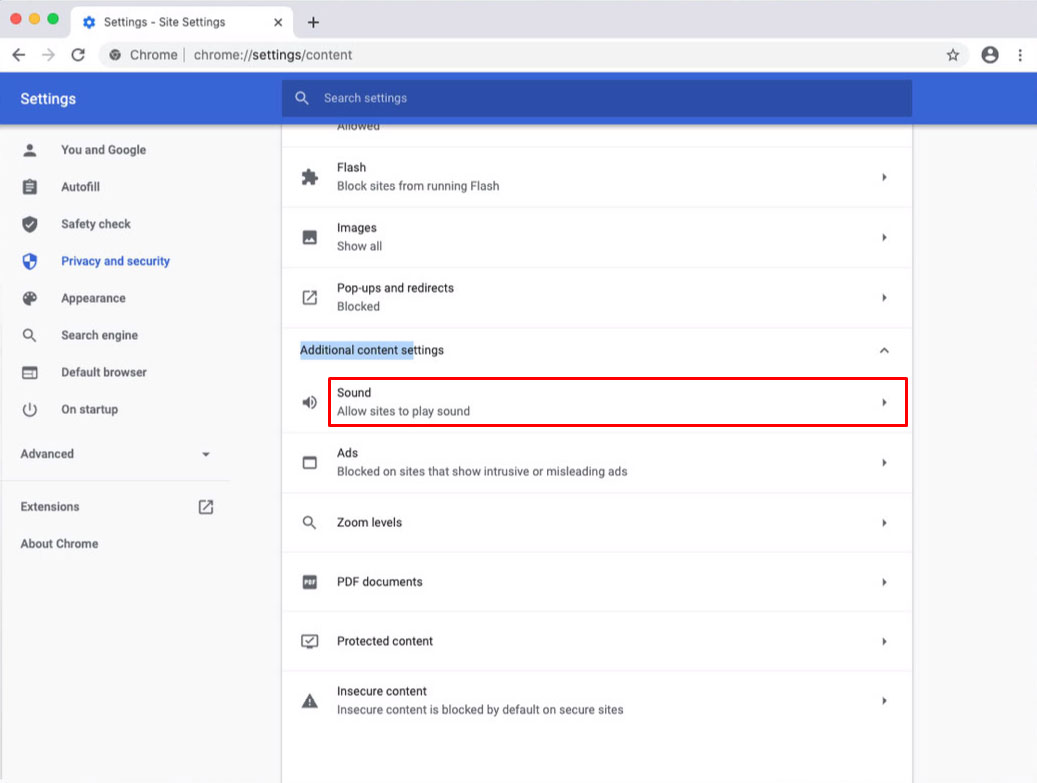Open a new tab with plus icon
The height and width of the screenshot is (783, 1037).
[x=313, y=22]
